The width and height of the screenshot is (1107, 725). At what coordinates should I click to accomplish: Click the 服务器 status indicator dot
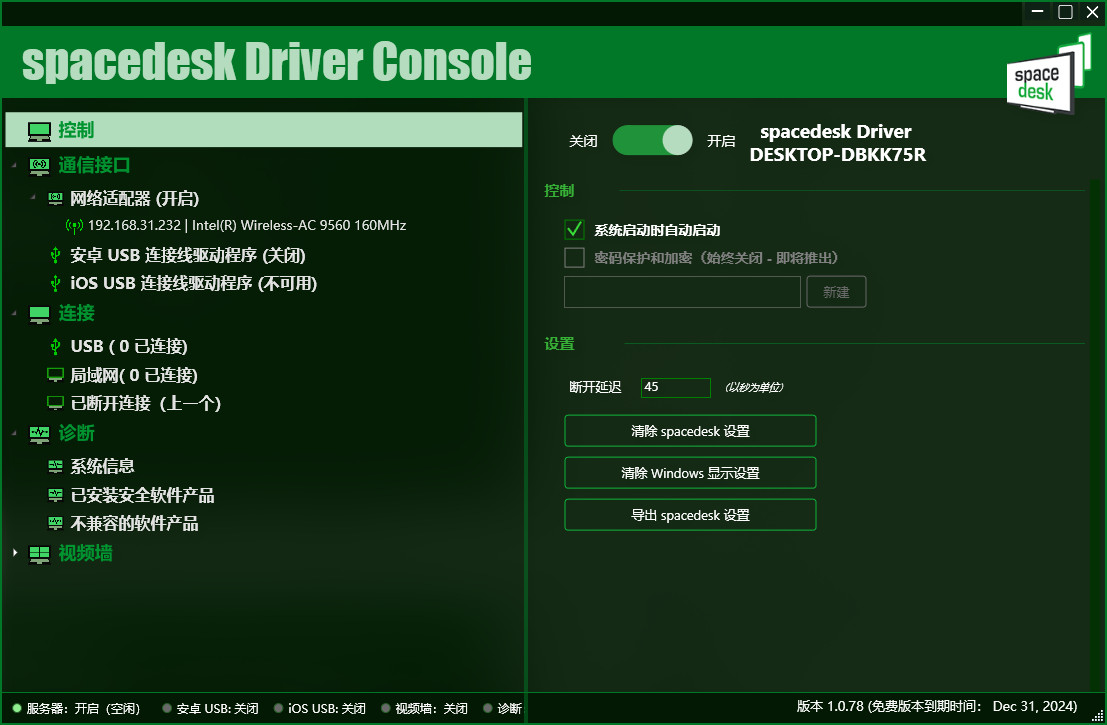coord(17,708)
